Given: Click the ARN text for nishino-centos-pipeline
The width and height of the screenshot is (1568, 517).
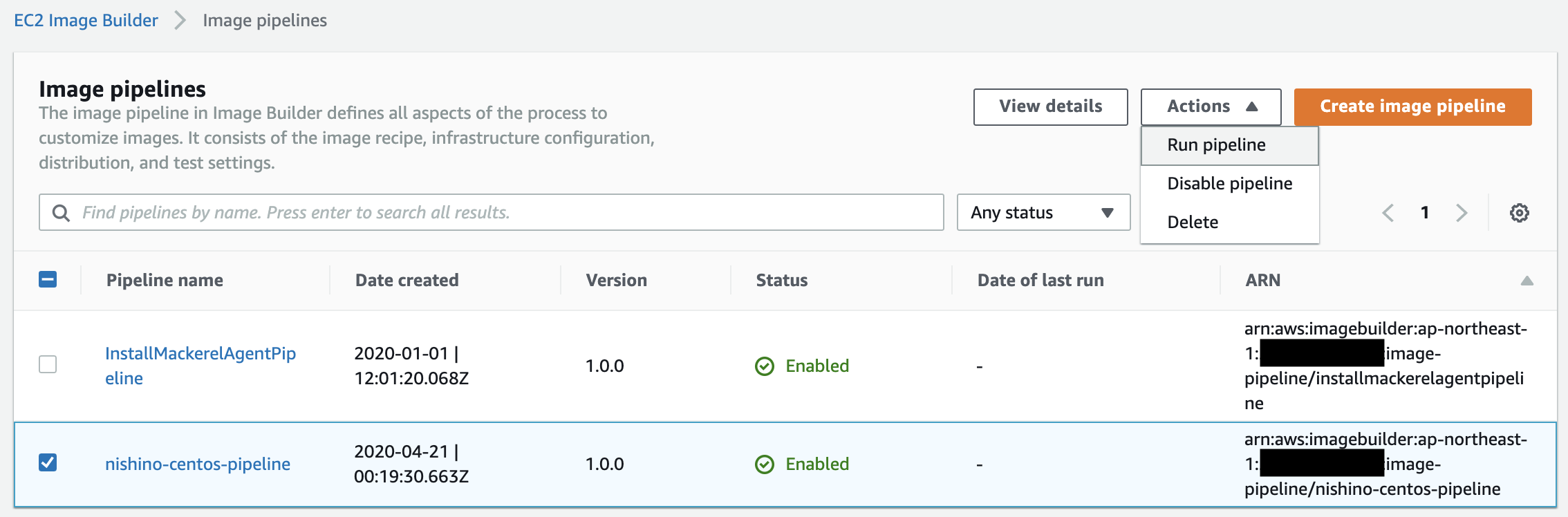Looking at the screenshot, I should pos(1385,464).
